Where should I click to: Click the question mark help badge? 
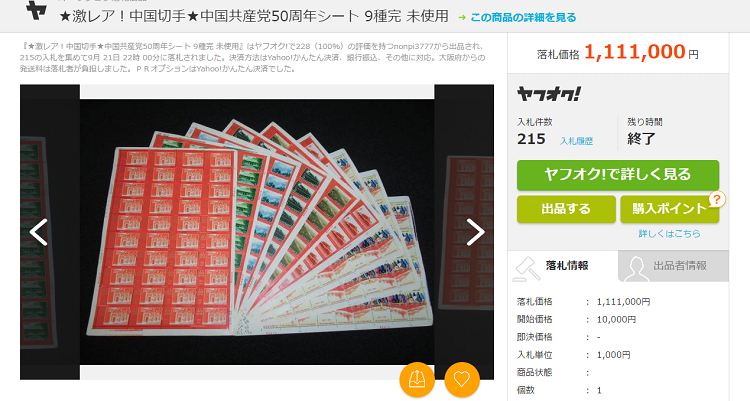pos(716,199)
